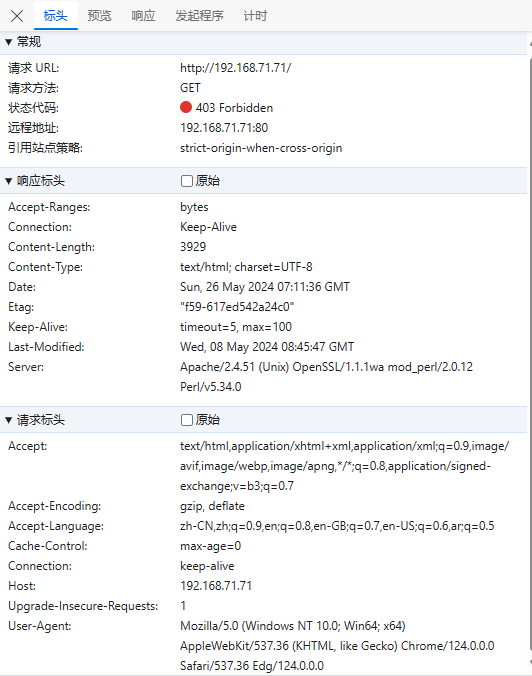Select the 标头 tab
This screenshot has height=676, width=532.
tap(56, 16)
